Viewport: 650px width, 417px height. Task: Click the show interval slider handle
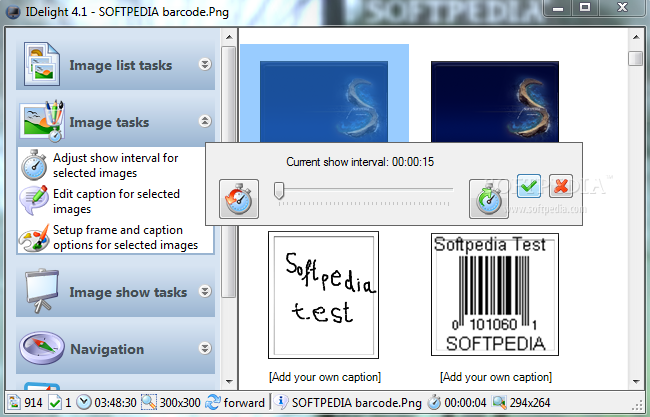pyautogui.click(x=279, y=190)
